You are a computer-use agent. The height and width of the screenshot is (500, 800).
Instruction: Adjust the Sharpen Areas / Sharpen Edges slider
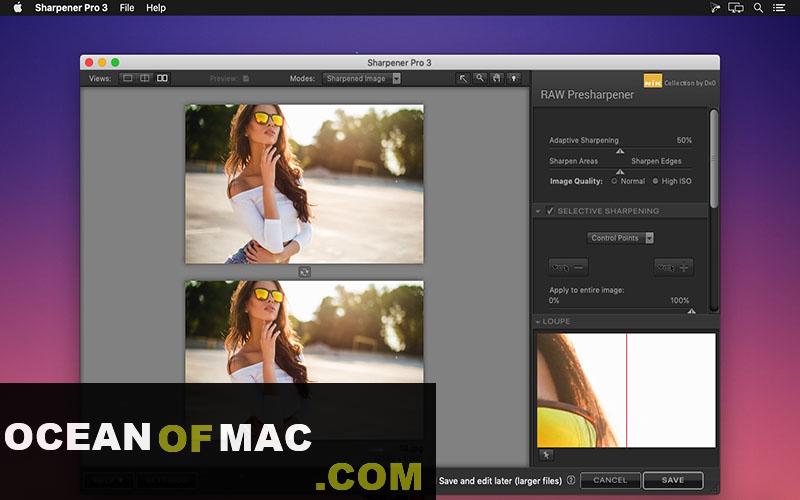coord(620,171)
